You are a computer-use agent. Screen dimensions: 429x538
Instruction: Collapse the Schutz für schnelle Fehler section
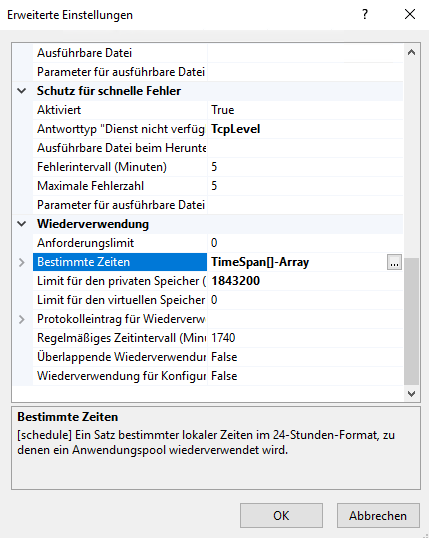[22, 91]
